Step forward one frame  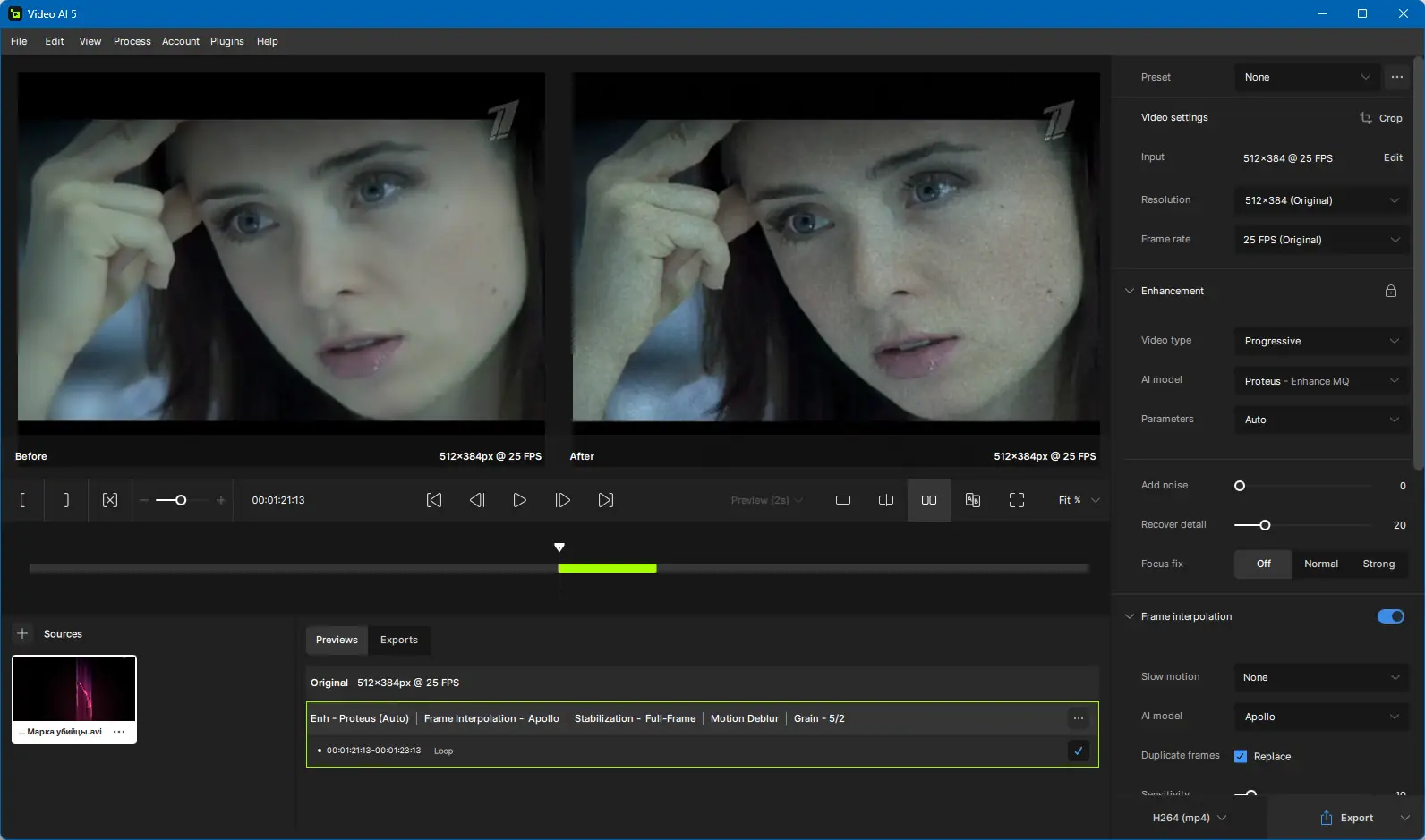click(x=563, y=500)
